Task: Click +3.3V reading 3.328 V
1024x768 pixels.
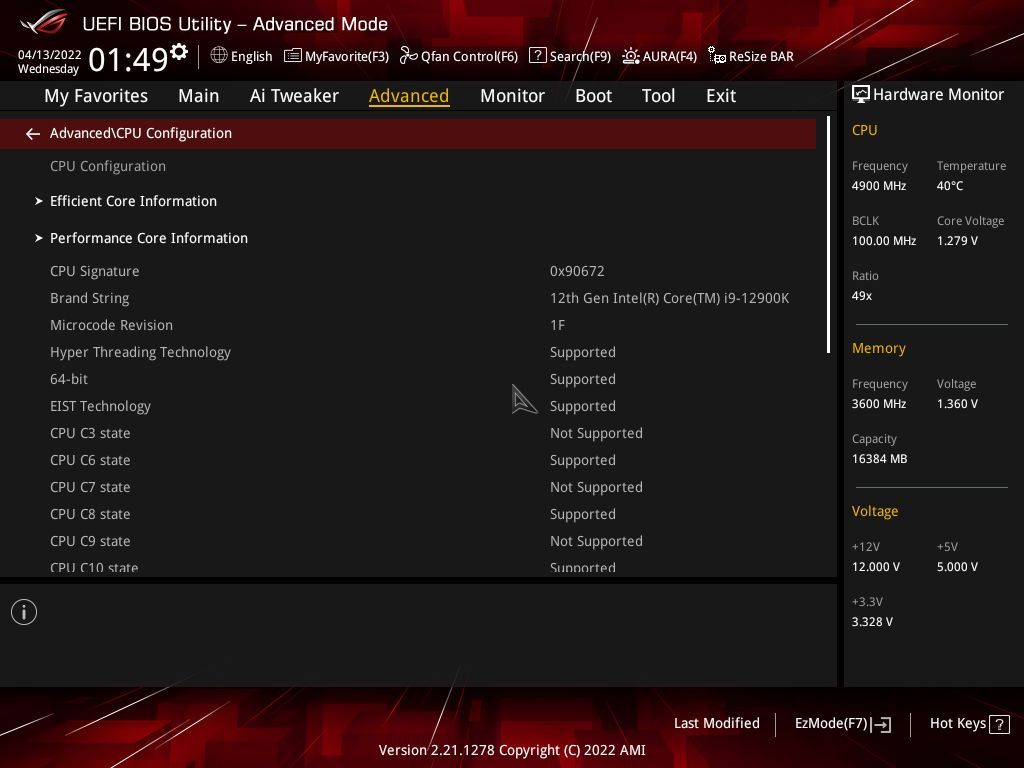Action: pyautogui.click(x=872, y=622)
